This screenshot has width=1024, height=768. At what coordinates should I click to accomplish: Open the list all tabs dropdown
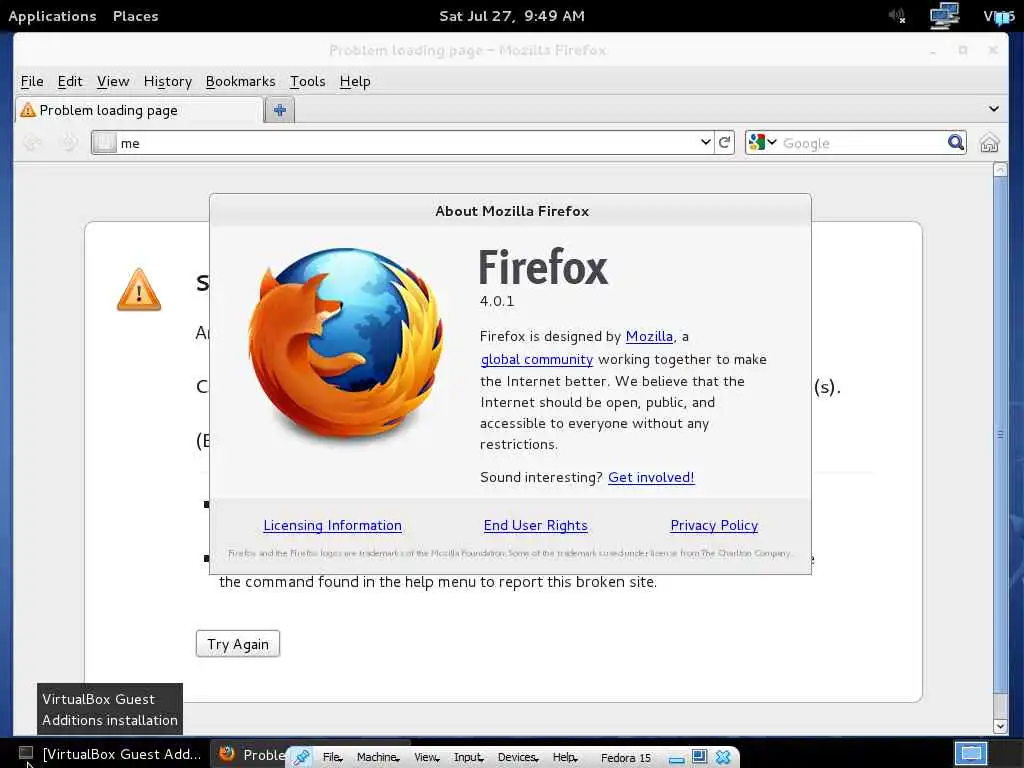point(993,109)
